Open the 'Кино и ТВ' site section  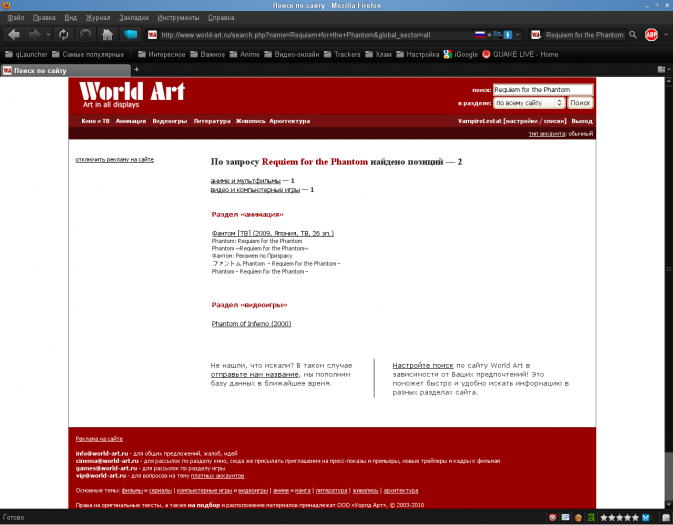pyautogui.click(x=95, y=121)
